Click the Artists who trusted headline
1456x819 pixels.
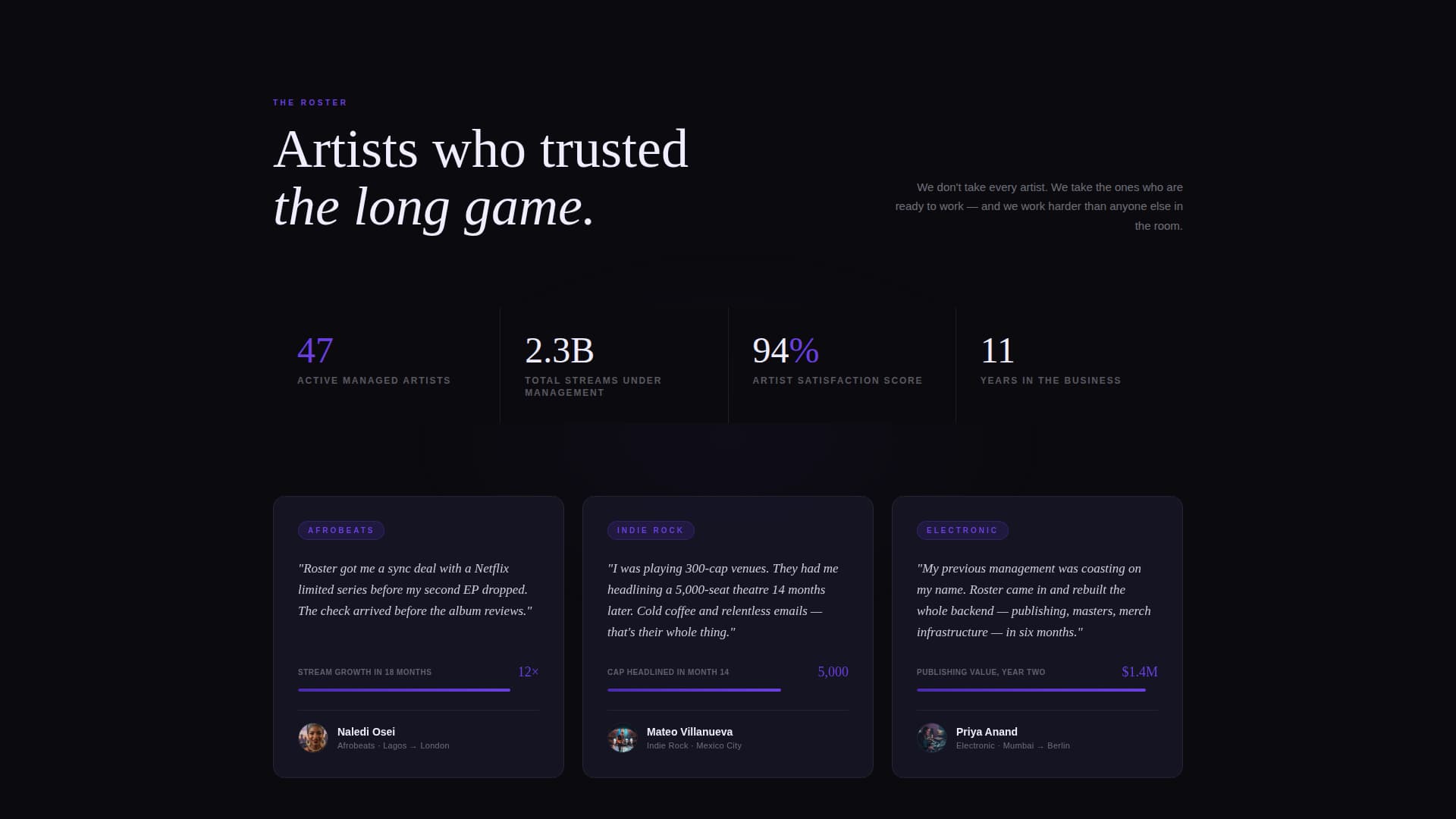click(481, 149)
